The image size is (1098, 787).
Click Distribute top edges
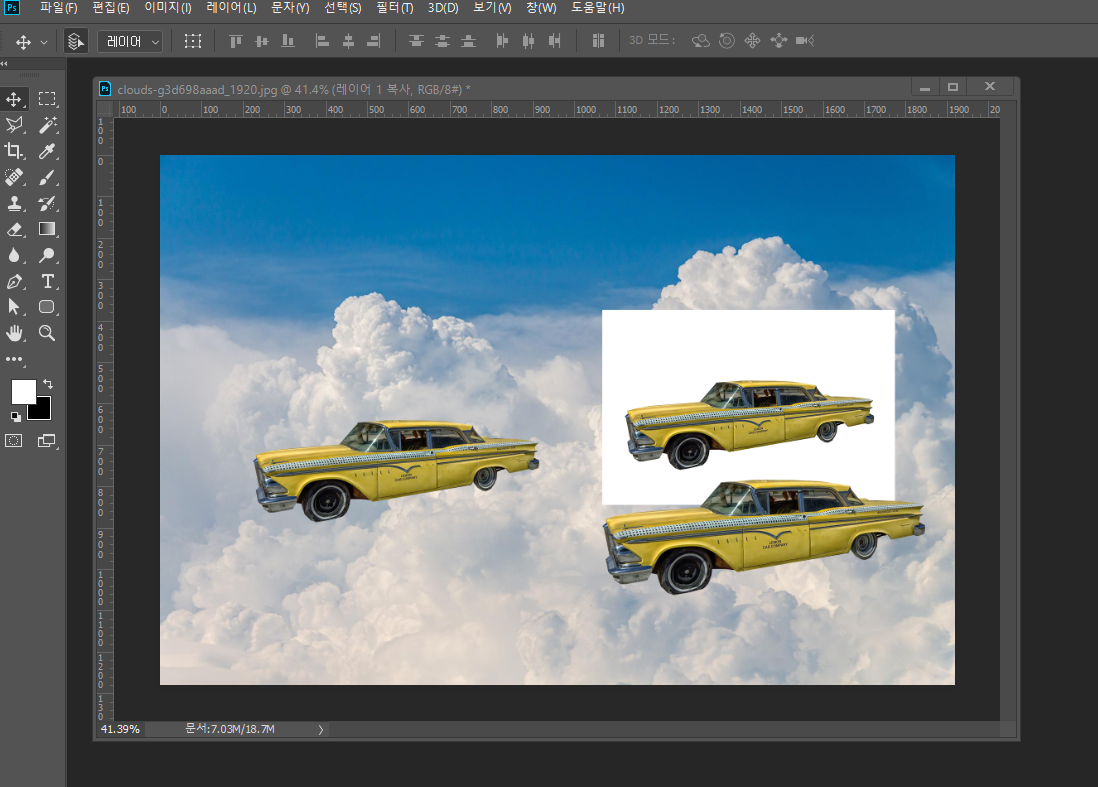coord(416,41)
